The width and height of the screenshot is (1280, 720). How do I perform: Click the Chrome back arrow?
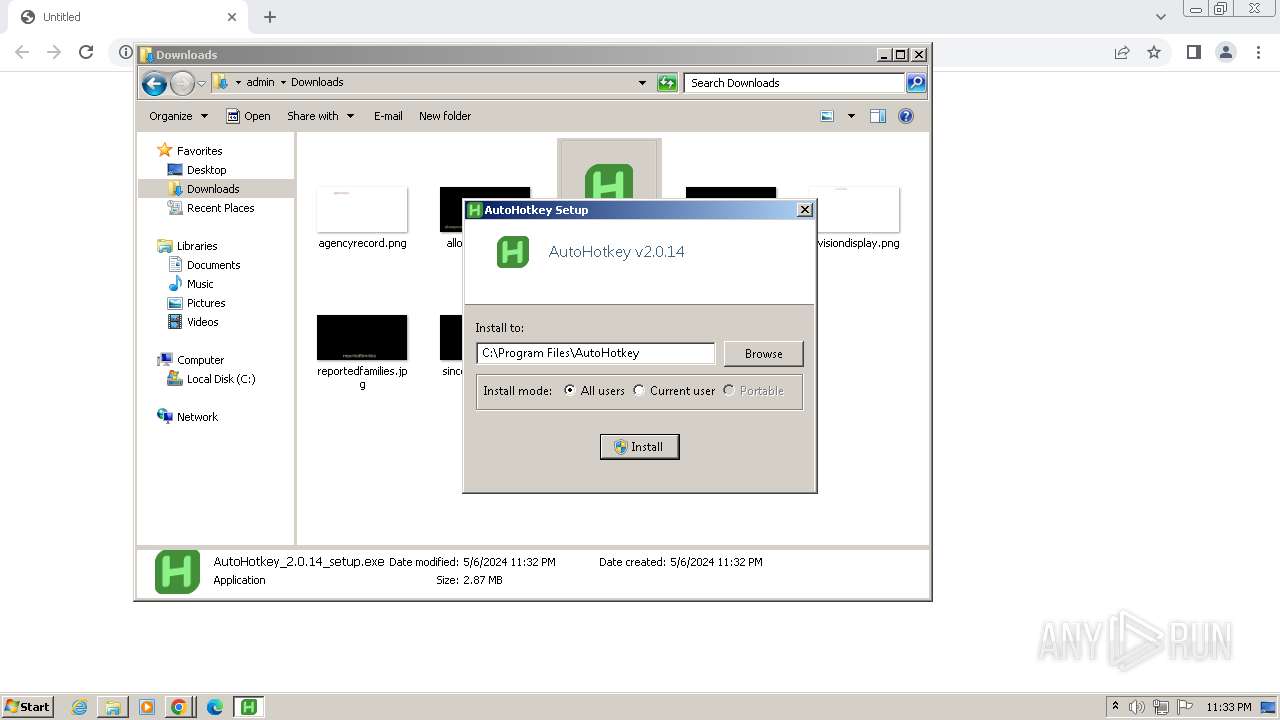click(x=22, y=52)
